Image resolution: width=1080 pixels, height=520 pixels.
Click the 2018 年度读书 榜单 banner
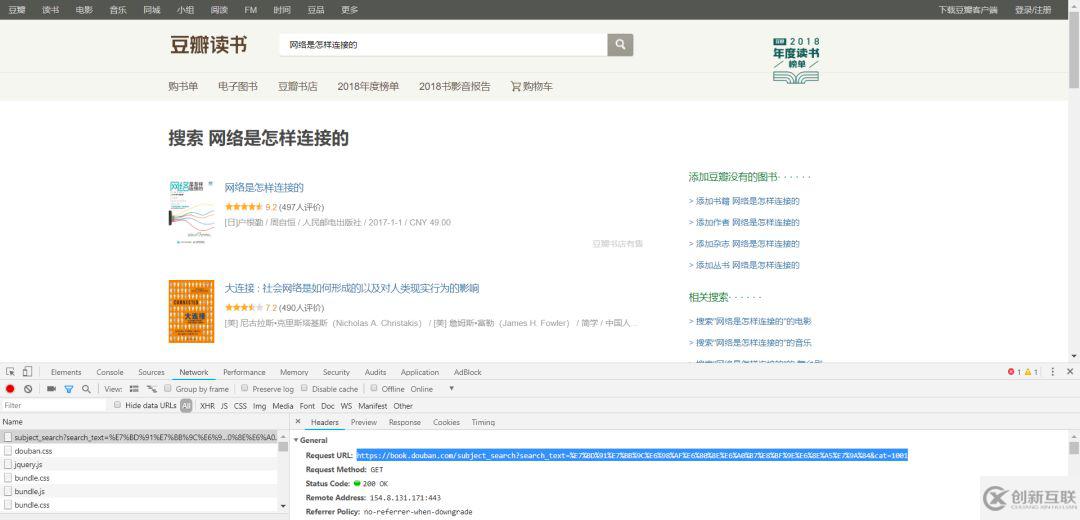click(796, 61)
